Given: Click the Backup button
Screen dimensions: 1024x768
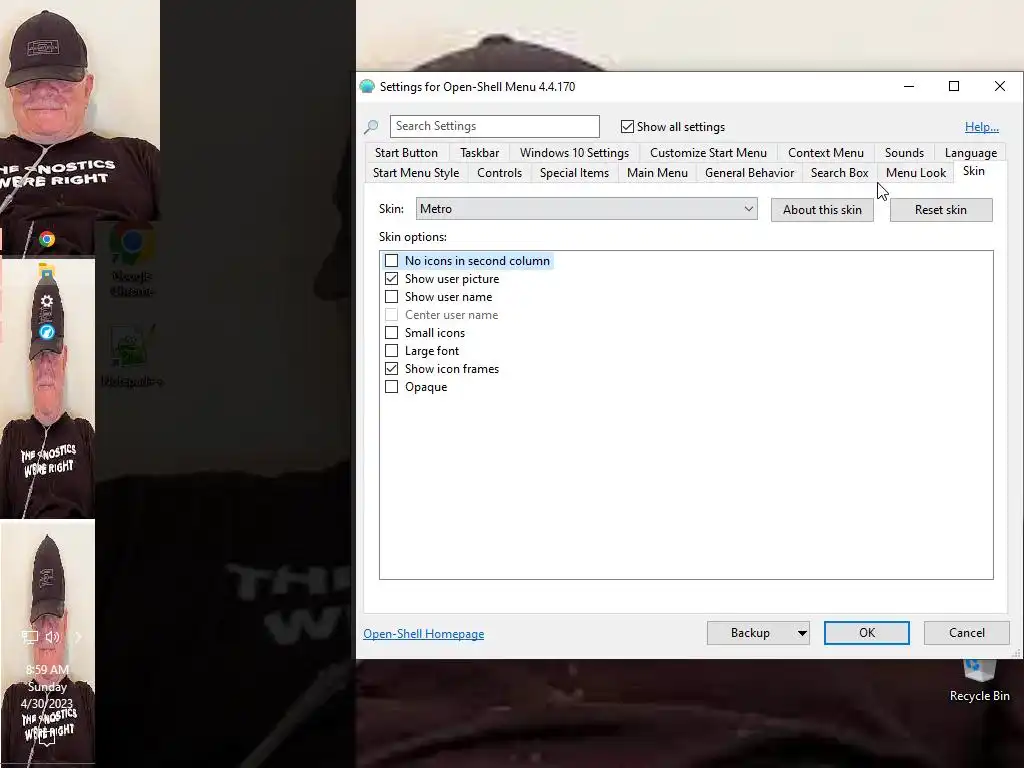Looking at the screenshot, I should point(750,633).
